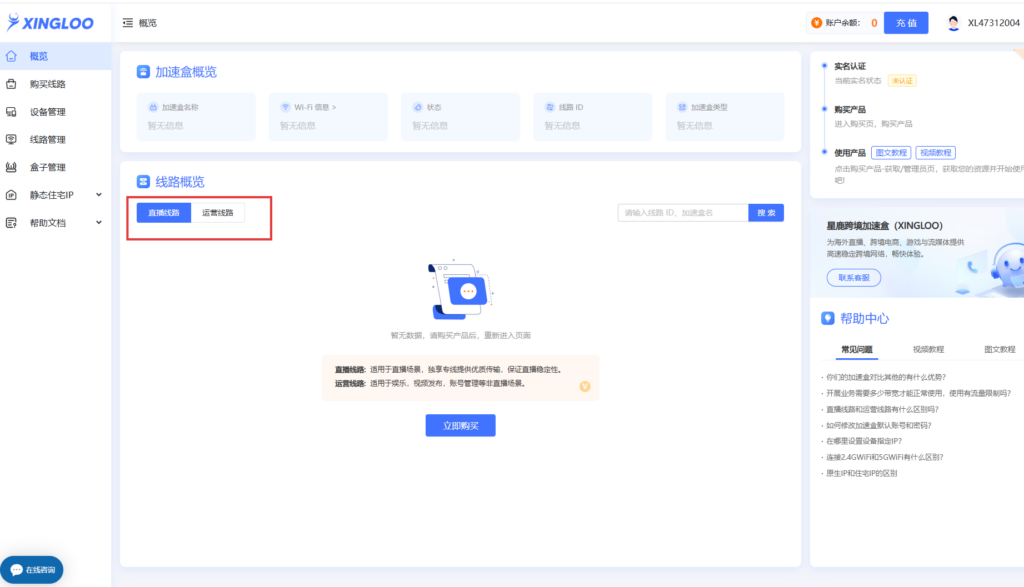The image size is (1024, 587).
Task: Expand the 静态住宅IP submenu chevron
Action: click(x=99, y=195)
